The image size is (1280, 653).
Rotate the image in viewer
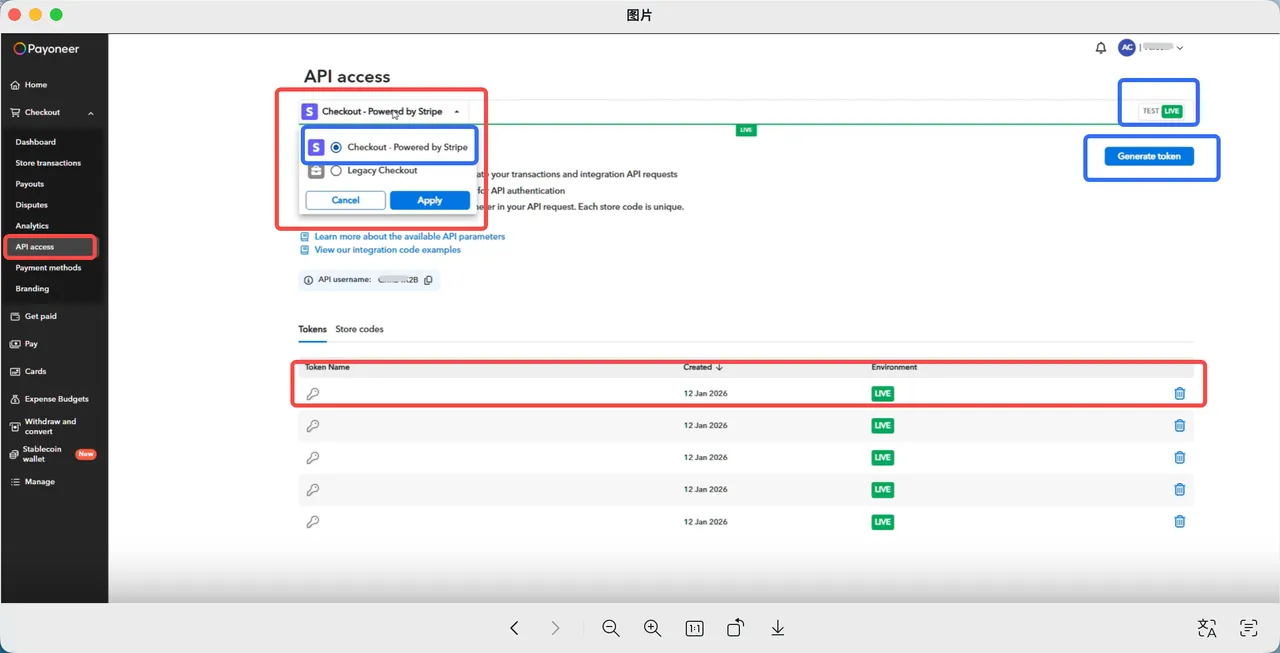pyautogui.click(x=735, y=628)
